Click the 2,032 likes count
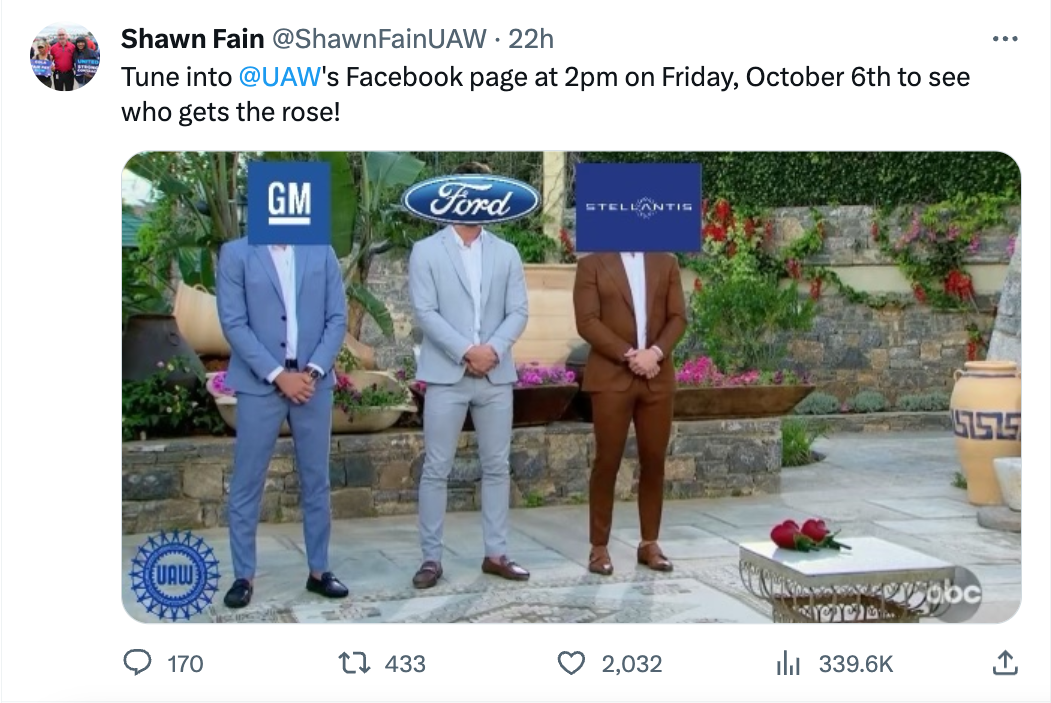 point(632,663)
